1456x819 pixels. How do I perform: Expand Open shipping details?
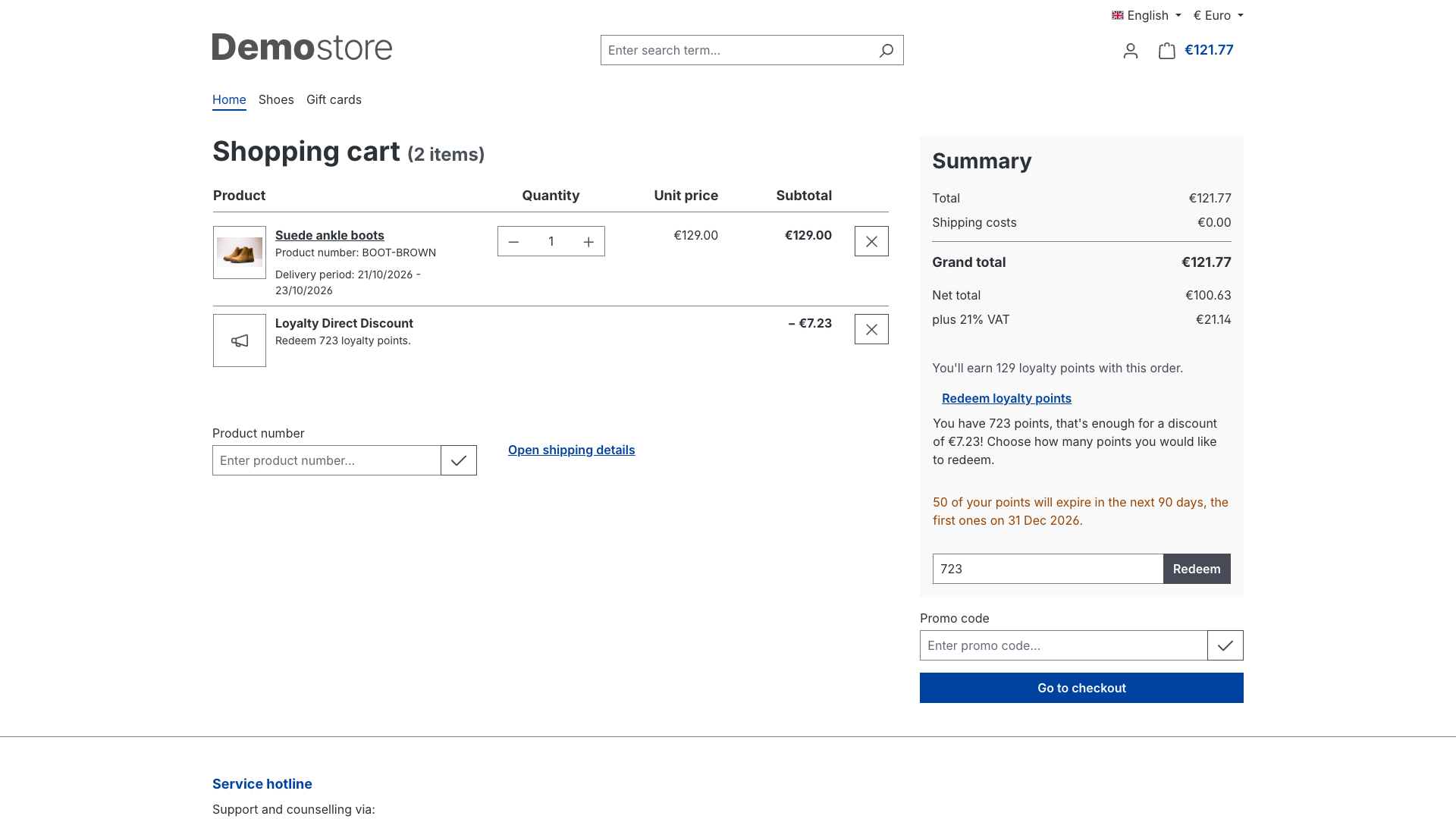[572, 450]
